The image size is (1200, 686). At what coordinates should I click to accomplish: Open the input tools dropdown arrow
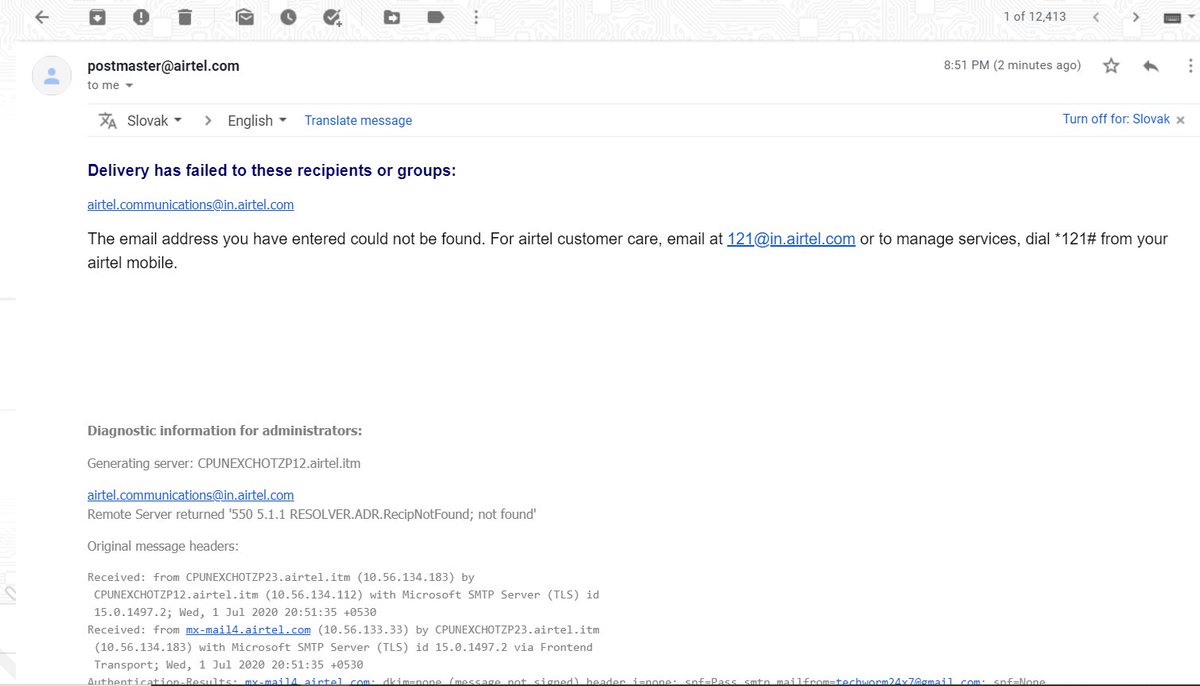pyautogui.click(x=1192, y=18)
